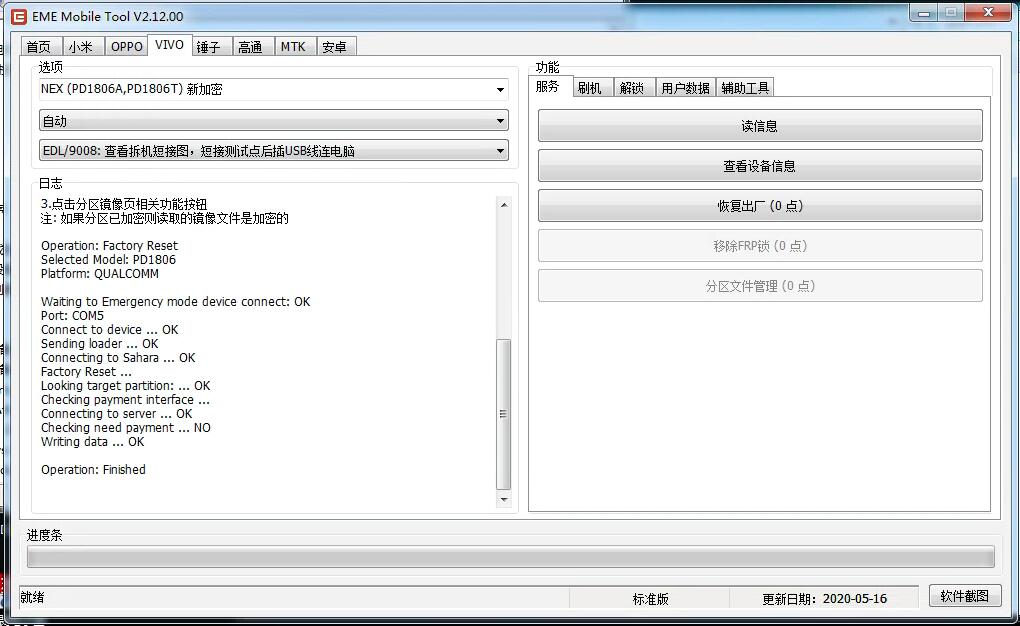The width and height of the screenshot is (1020, 626).
Task: Click the 移除FRP锁 (0 点) button
Action: pos(760,246)
